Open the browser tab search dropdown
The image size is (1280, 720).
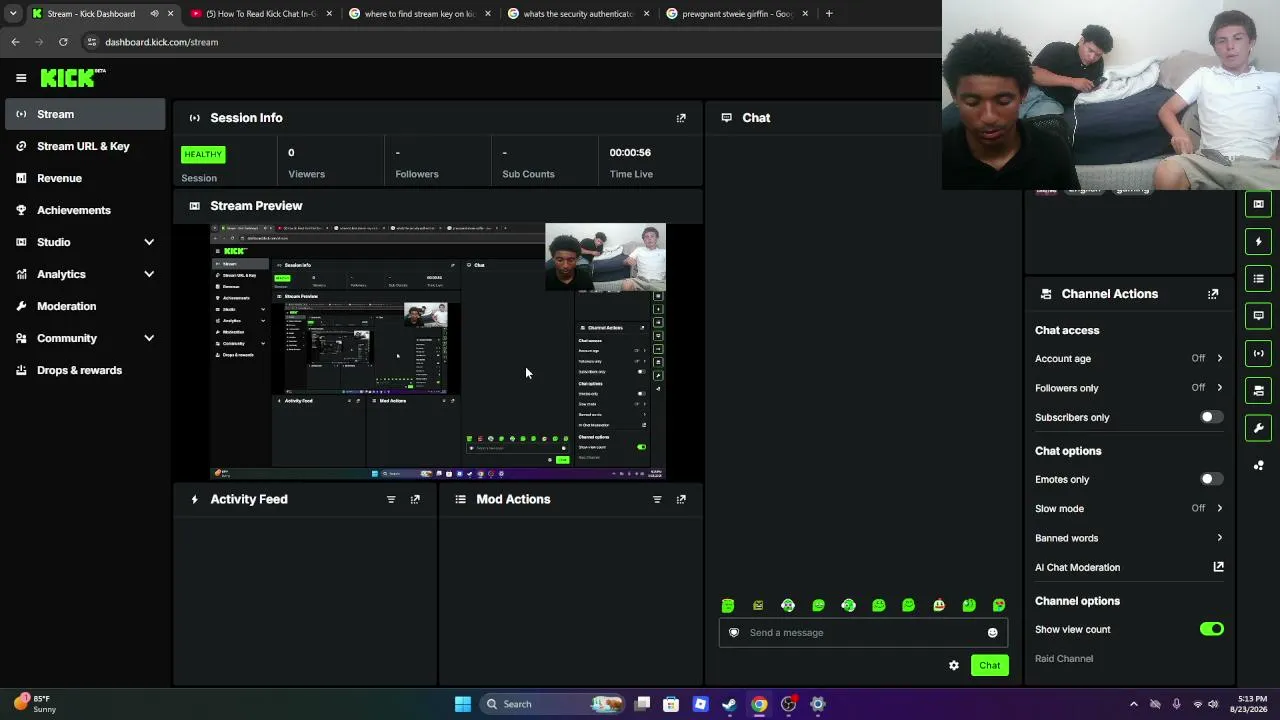click(12, 14)
